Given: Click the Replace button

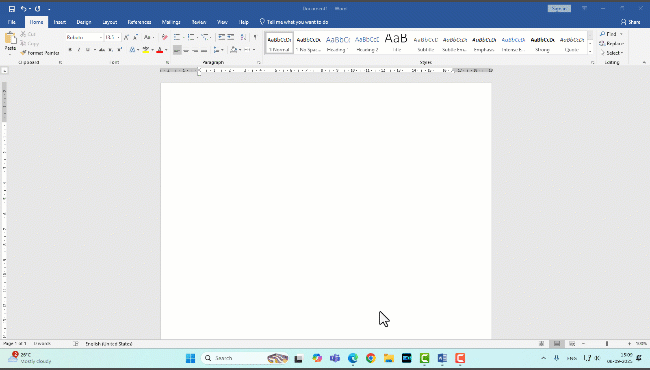Looking at the screenshot, I should (611, 44).
